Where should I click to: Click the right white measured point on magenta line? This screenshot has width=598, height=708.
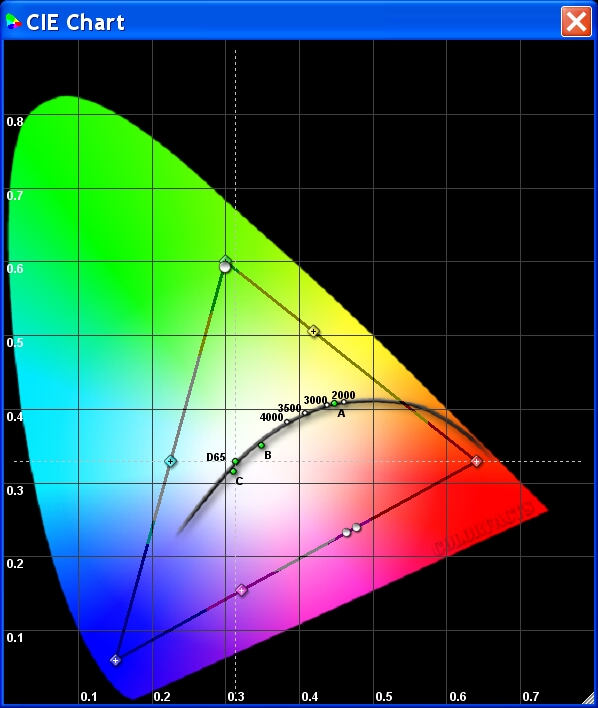point(356,527)
